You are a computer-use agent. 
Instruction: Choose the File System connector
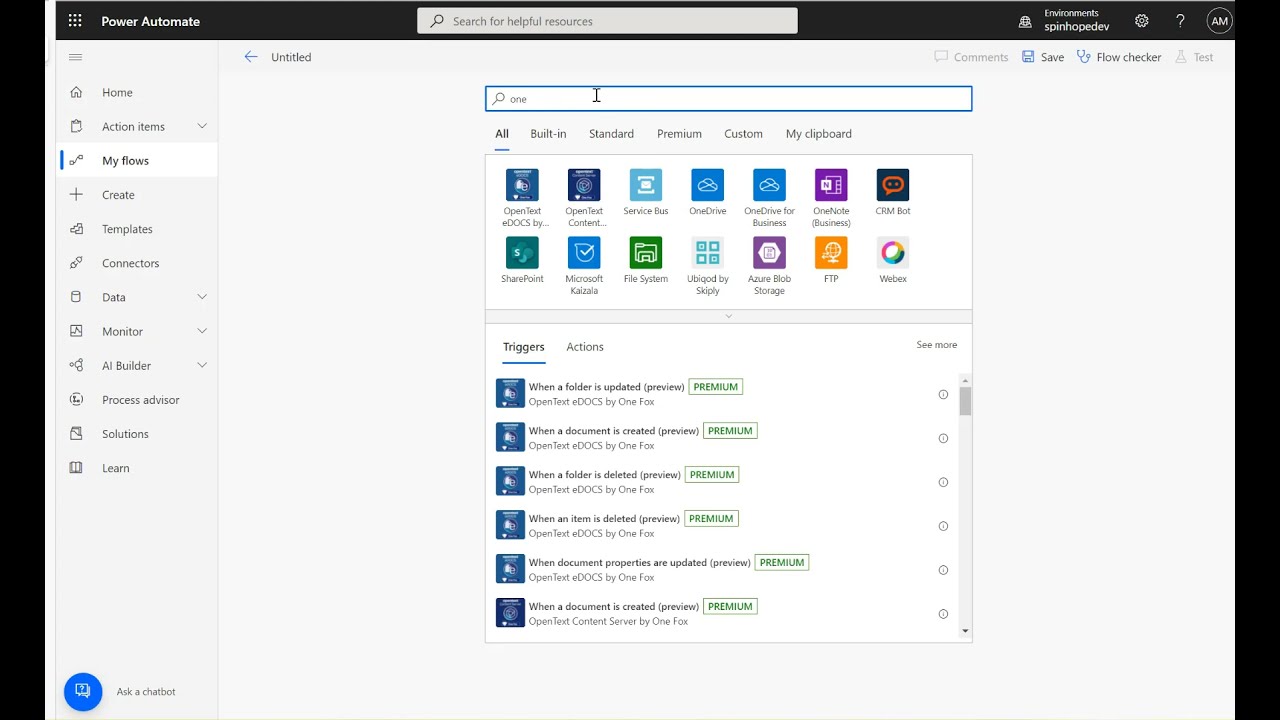[x=646, y=253]
